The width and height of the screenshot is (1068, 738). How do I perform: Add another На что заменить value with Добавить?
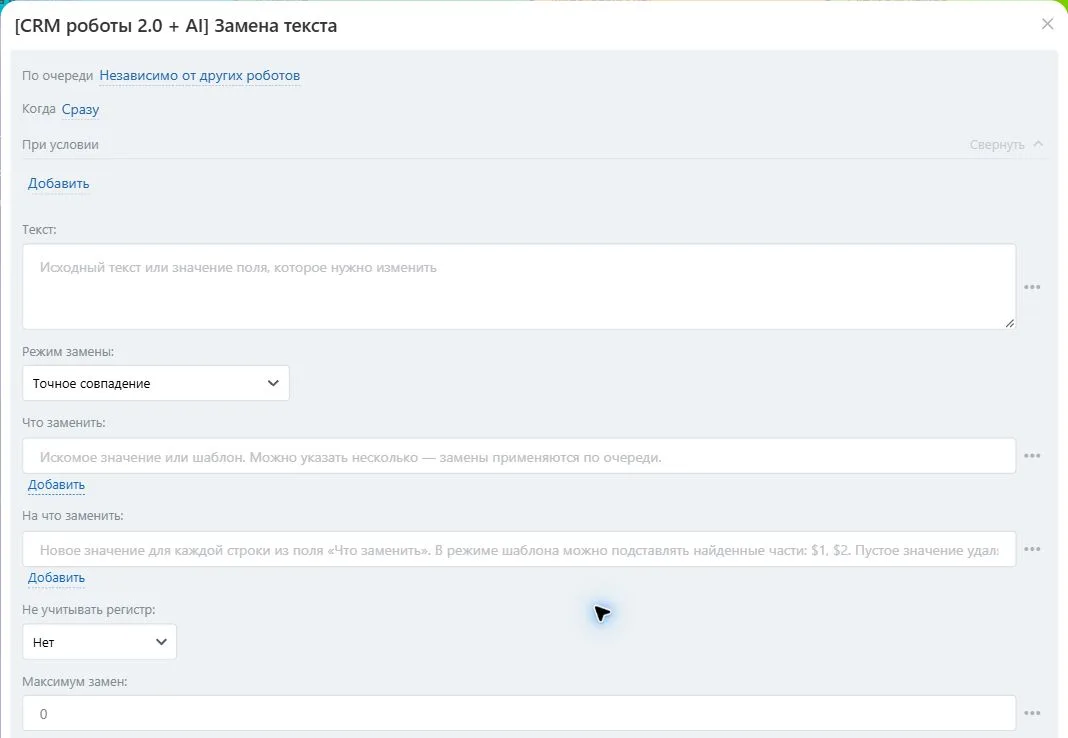click(x=57, y=577)
